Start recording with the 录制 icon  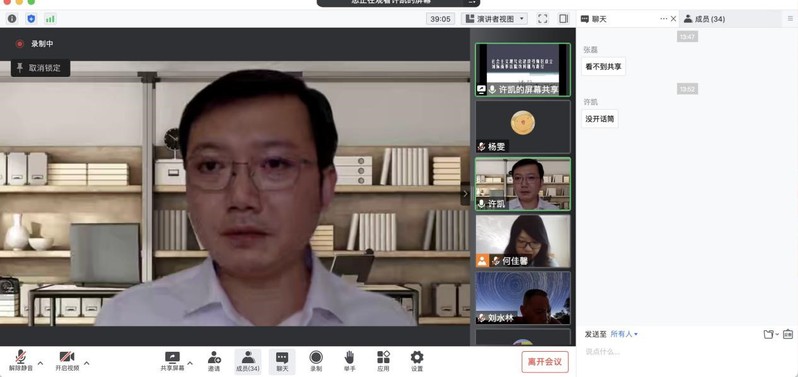[x=316, y=361]
